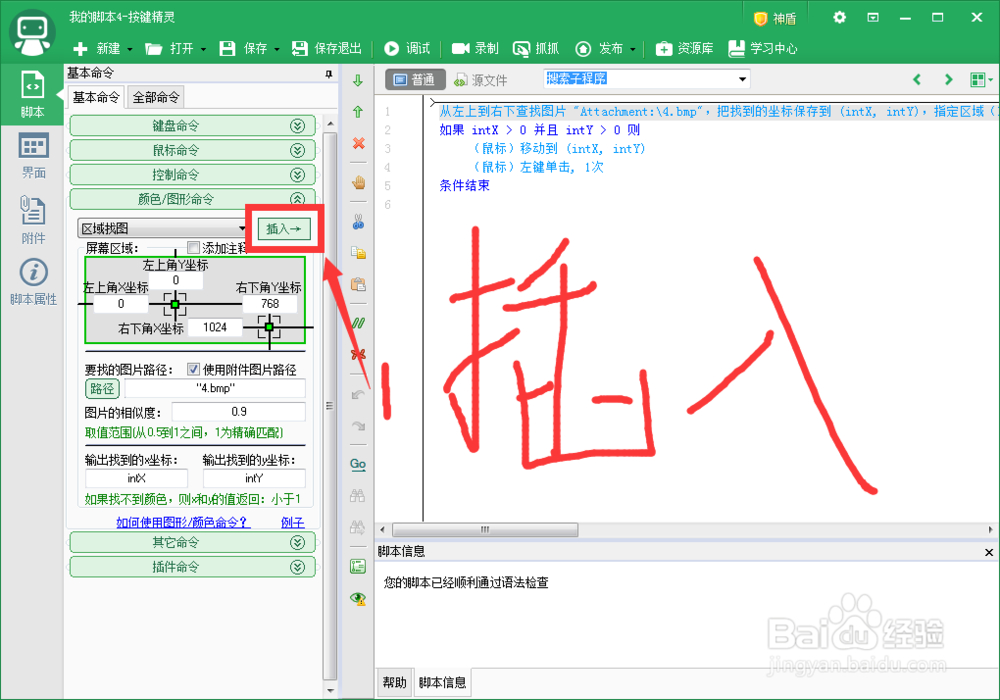The height and width of the screenshot is (700, 1000).
Task: Open the 帮助 bottom tab
Action: tap(394, 683)
